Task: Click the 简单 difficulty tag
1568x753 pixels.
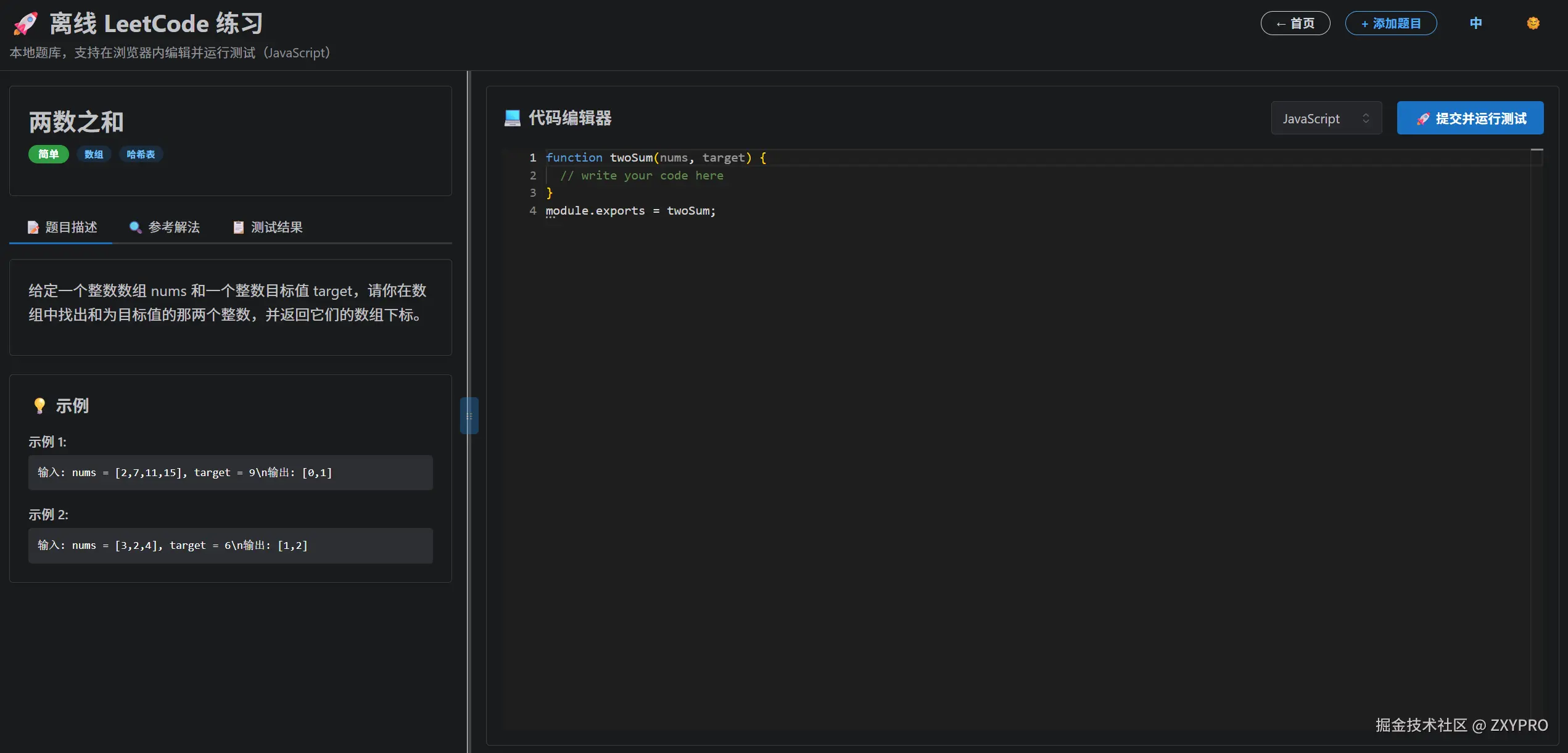Action: click(x=48, y=154)
